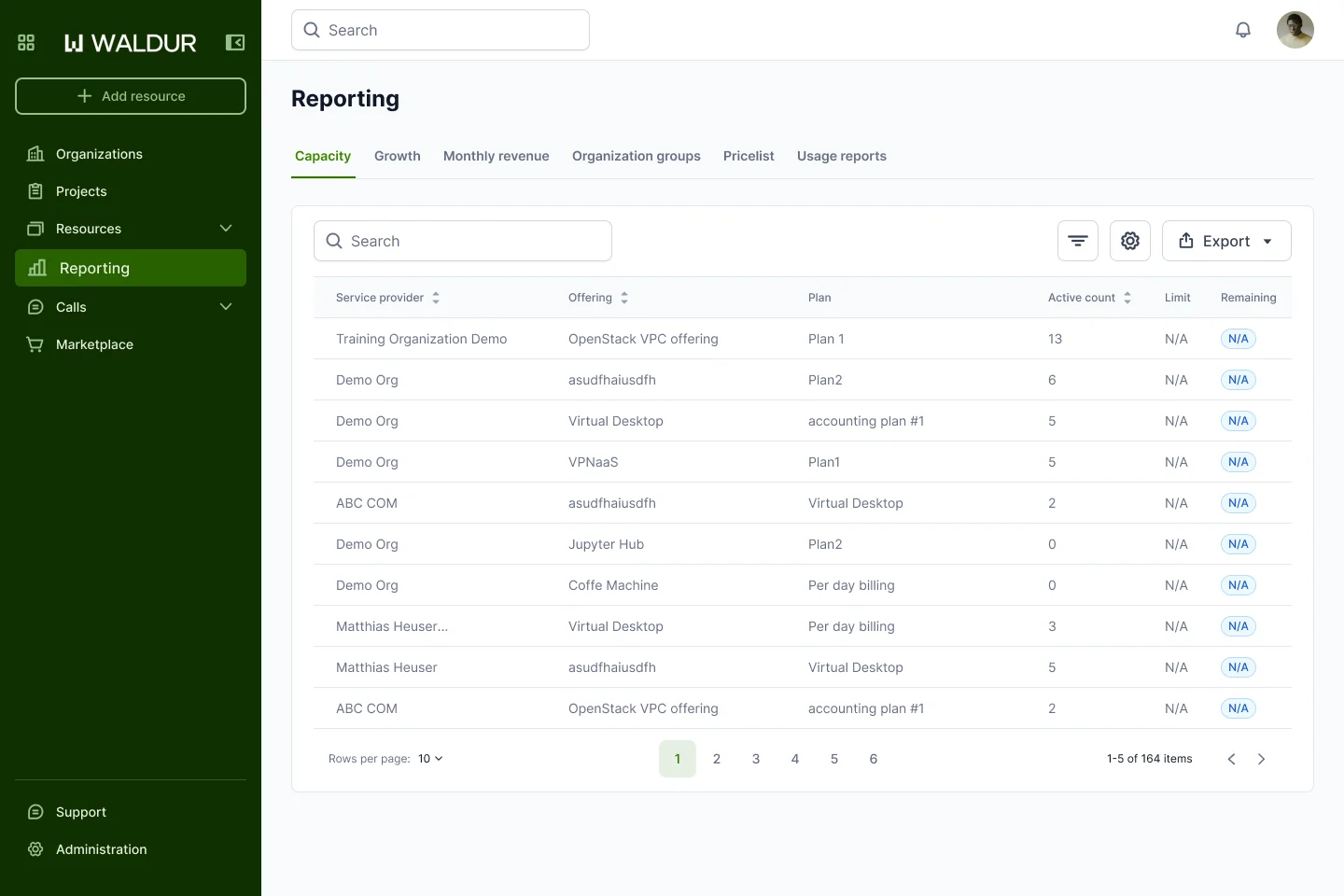Image resolution: width=1344 pixels, height=896 pixels.
Task: Go to page 6
Action: click(874, 759)
